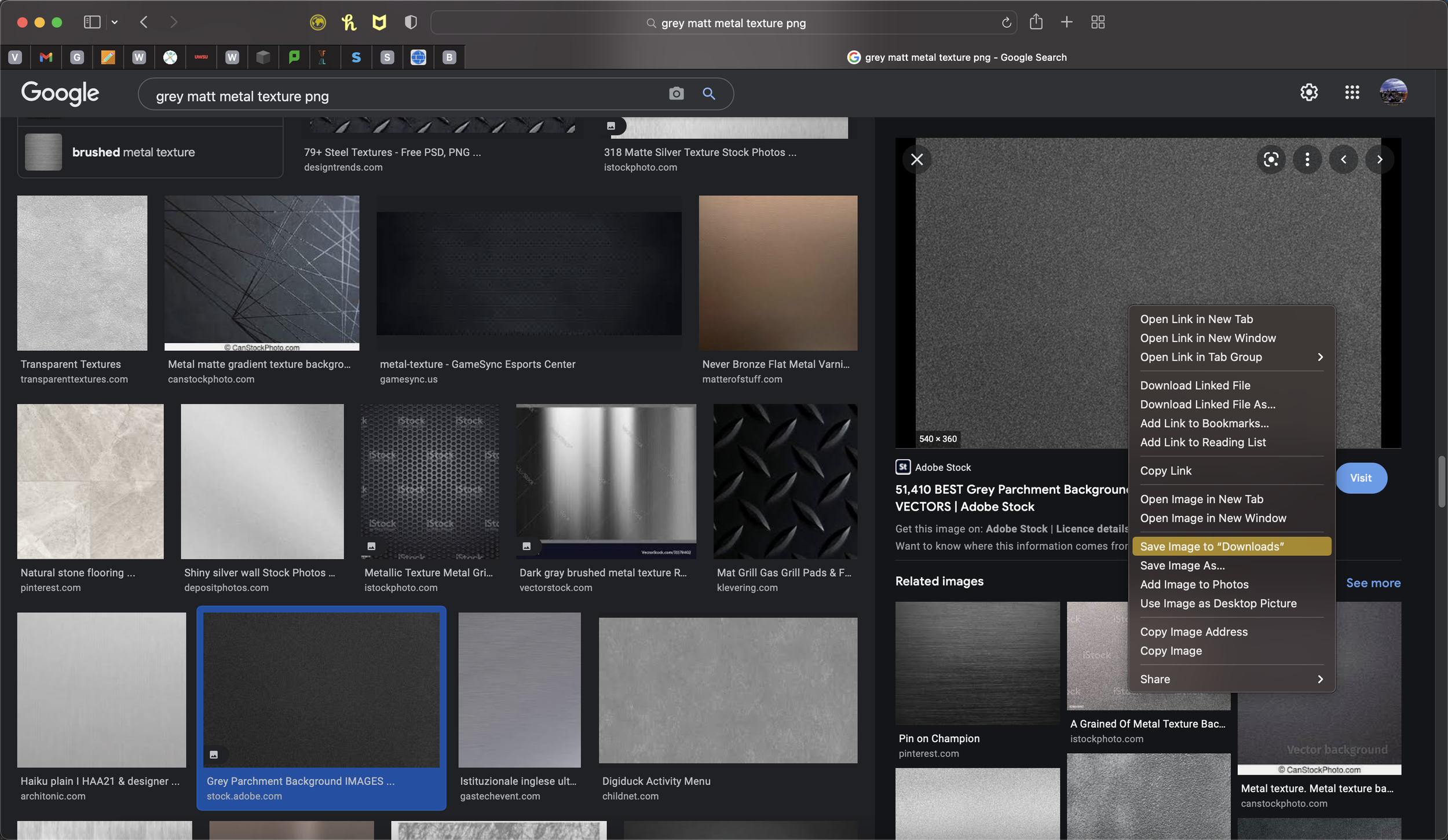Toggle the Safari sidebar button

(92, 22)
